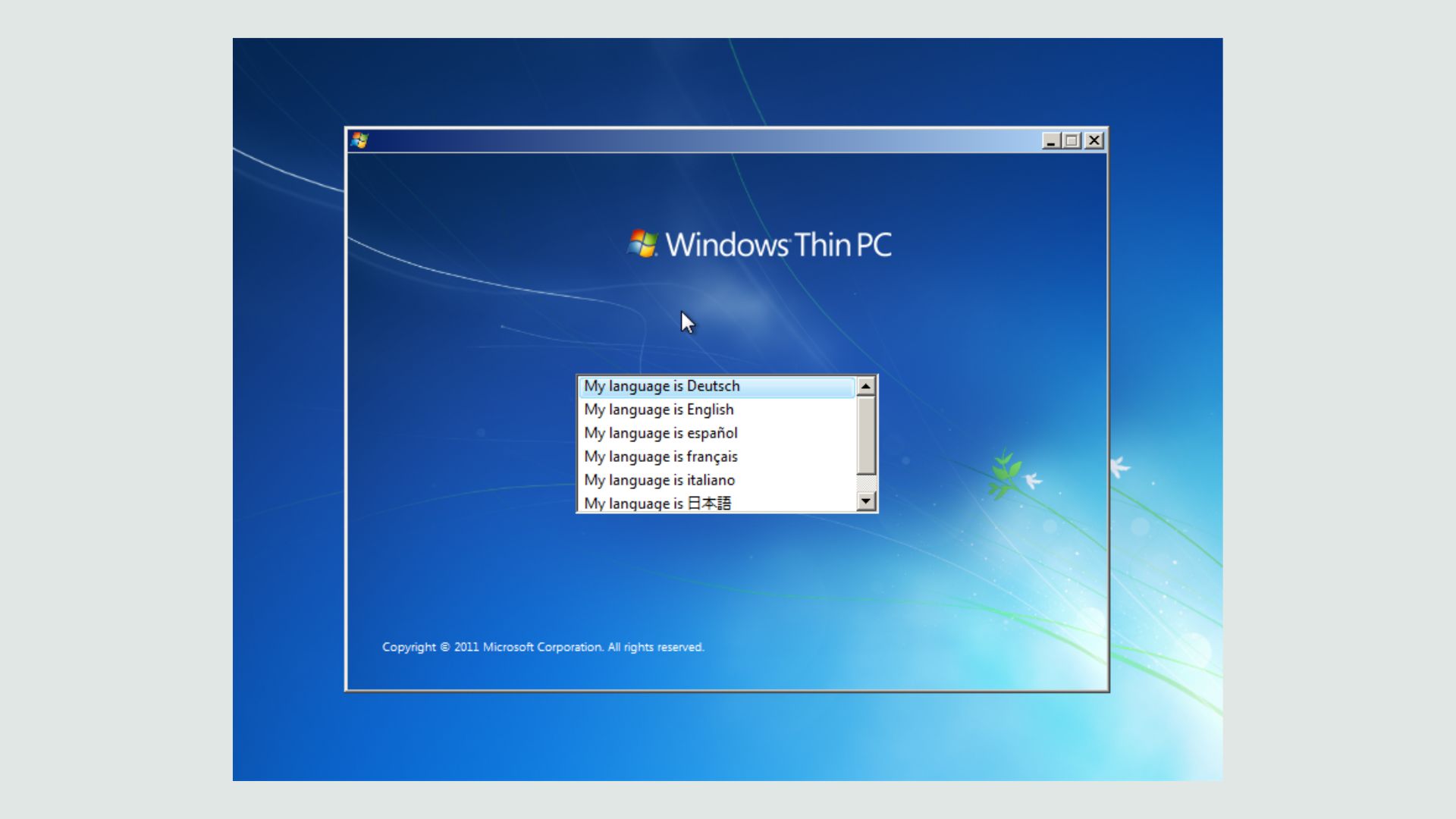Click the language list scrollbar thumb
The width and height of the screenshot is (1456, 819).
866,435
